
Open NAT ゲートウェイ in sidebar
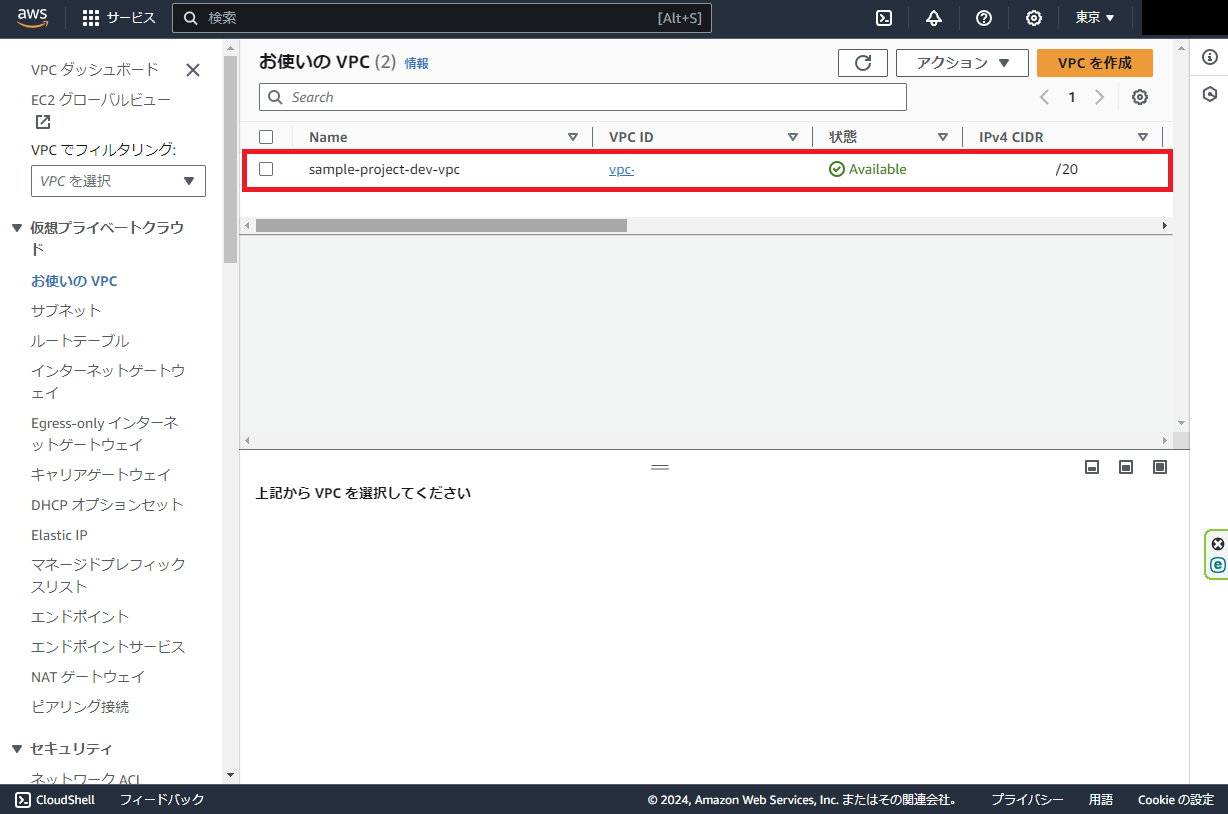click(x=88, y=677)
